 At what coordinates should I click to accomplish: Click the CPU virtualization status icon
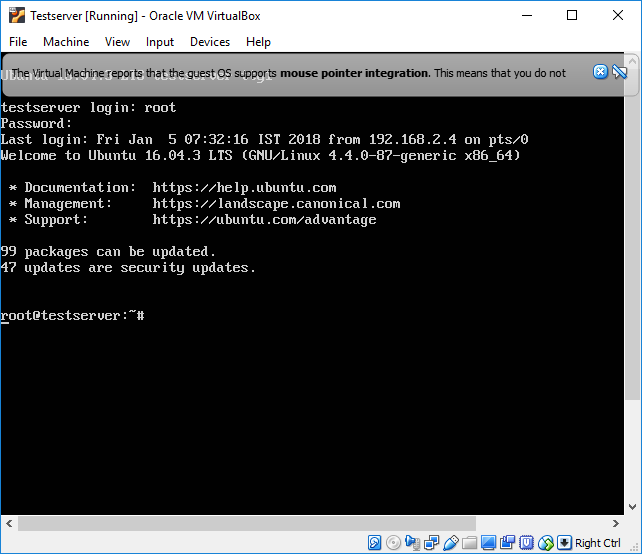tap(527, 543)
